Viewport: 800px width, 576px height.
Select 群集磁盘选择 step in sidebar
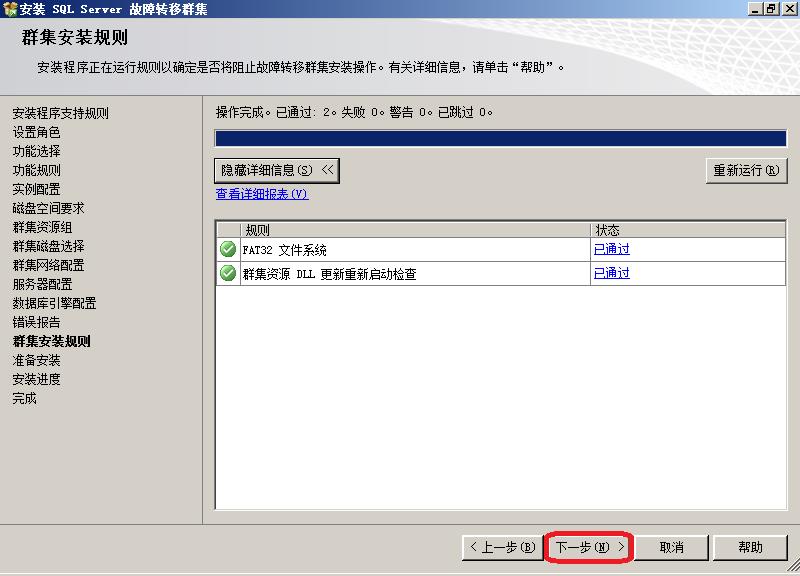pyautogui.click(x=48, y=246)
